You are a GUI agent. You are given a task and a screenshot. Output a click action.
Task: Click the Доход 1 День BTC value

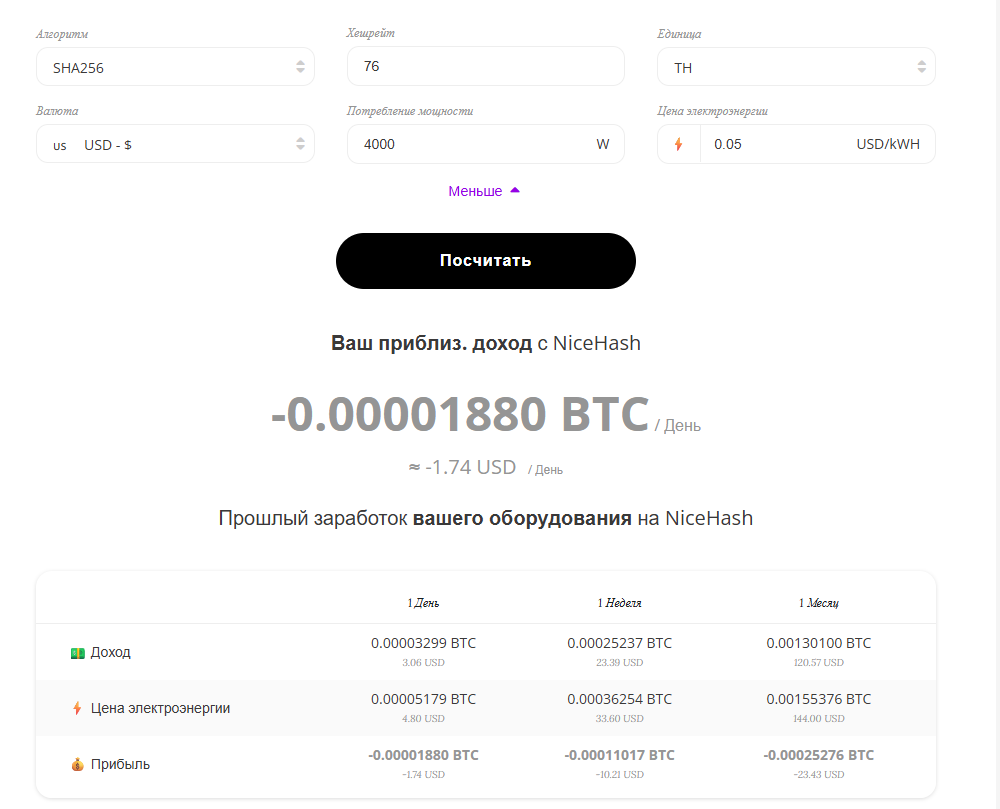tap(423, 643)
